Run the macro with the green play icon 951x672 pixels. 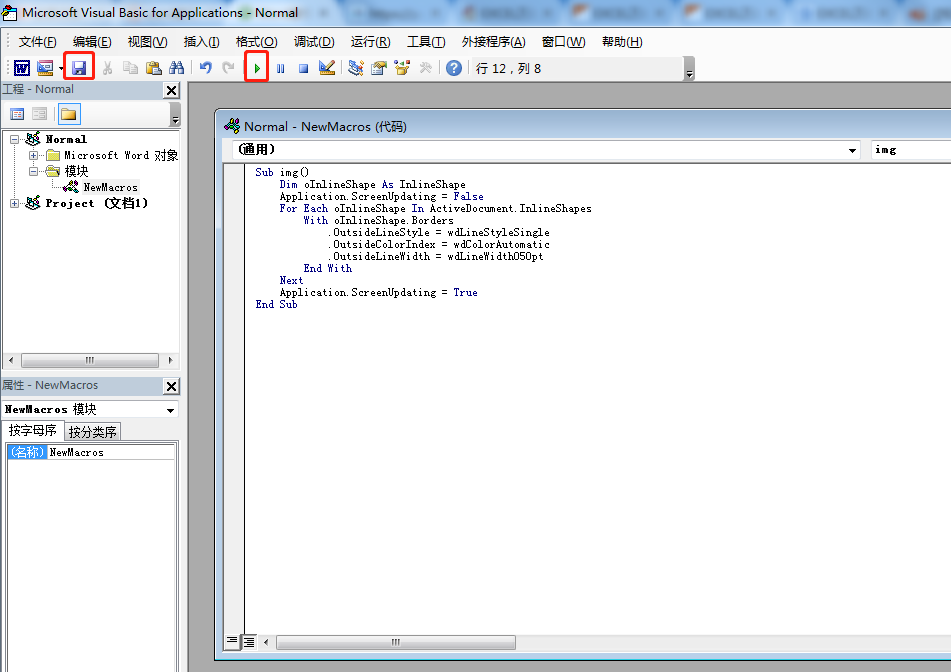[257, 68]
